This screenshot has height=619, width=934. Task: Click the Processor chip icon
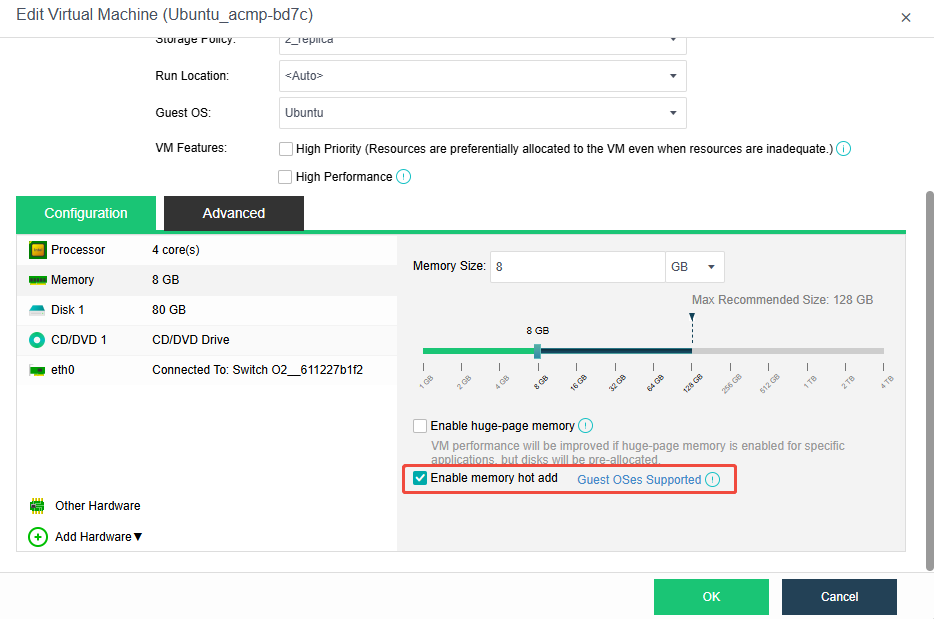(38, 250)
